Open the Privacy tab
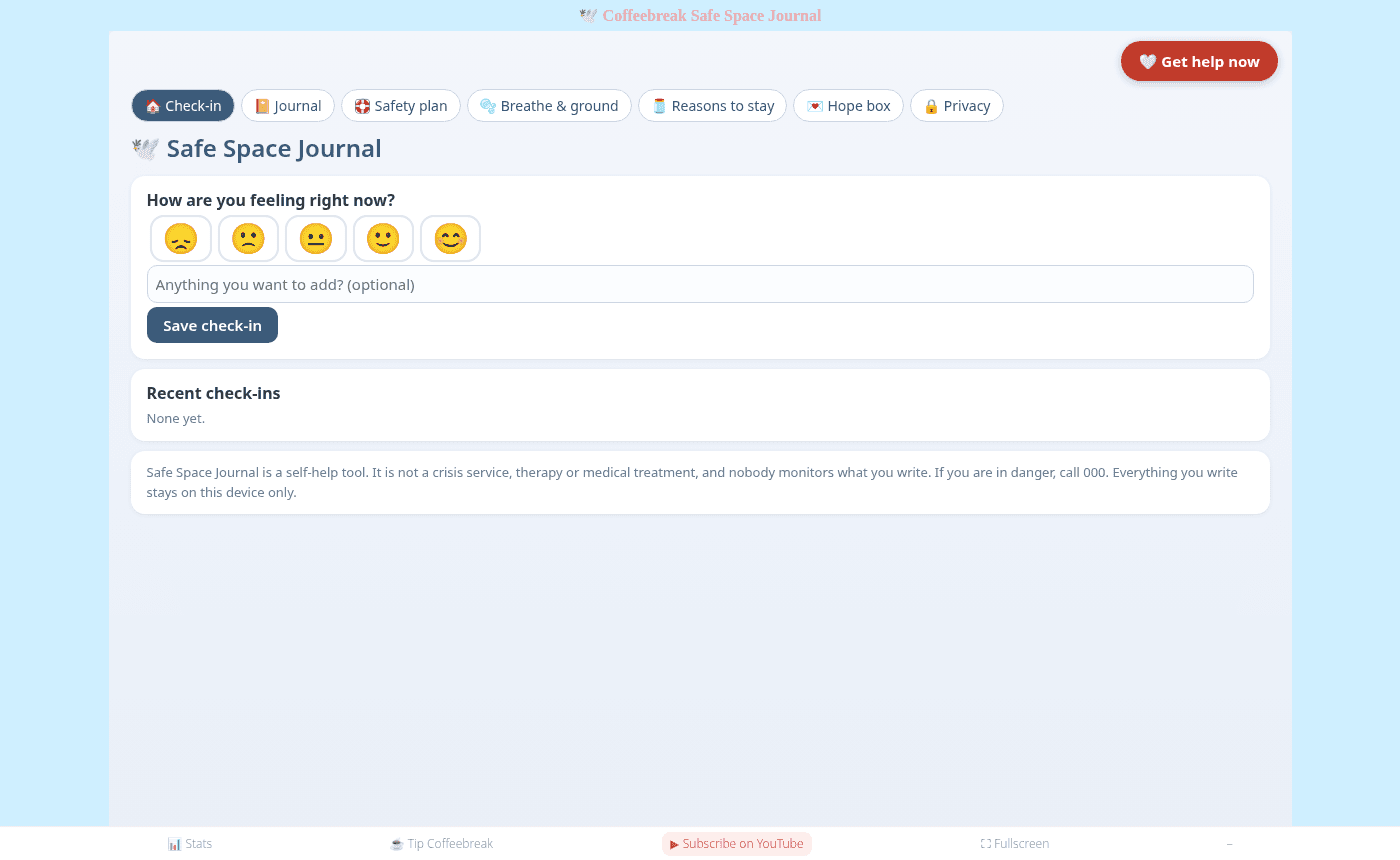The height and width of the screenshot is (860, 1400). click(957, 106)
